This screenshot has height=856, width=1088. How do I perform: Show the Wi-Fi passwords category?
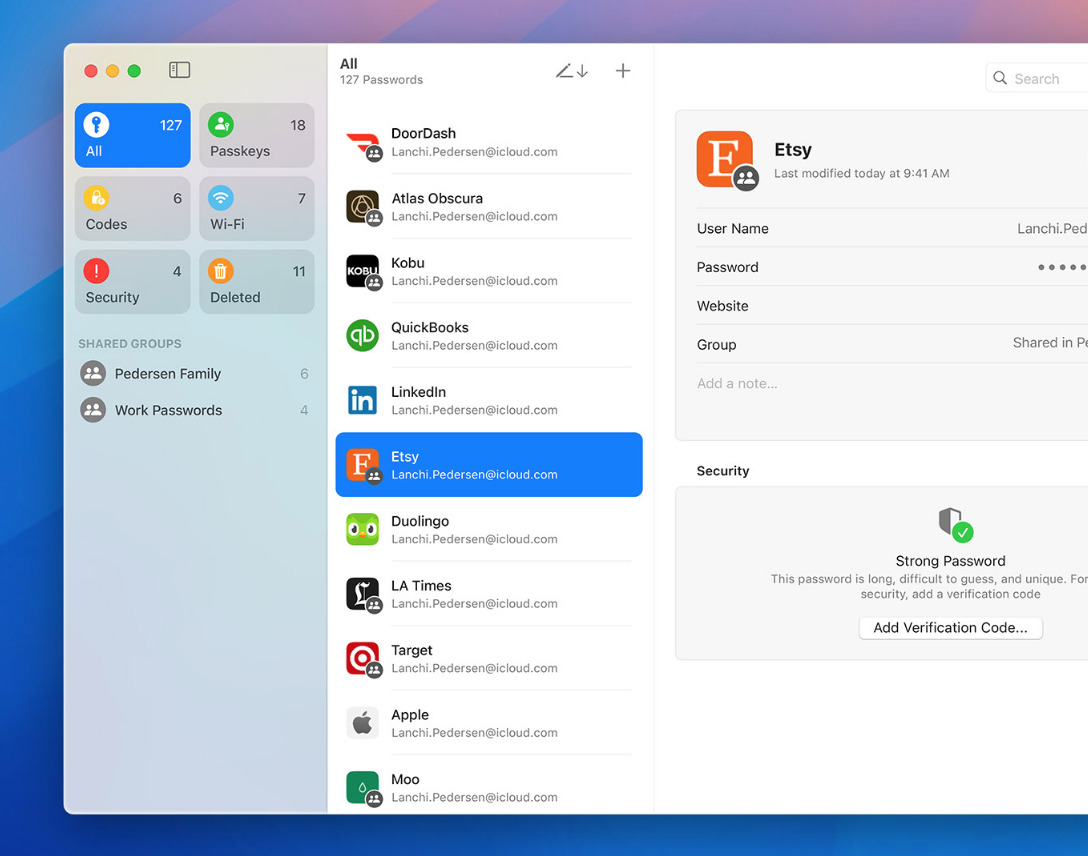[x=257, y=209]
